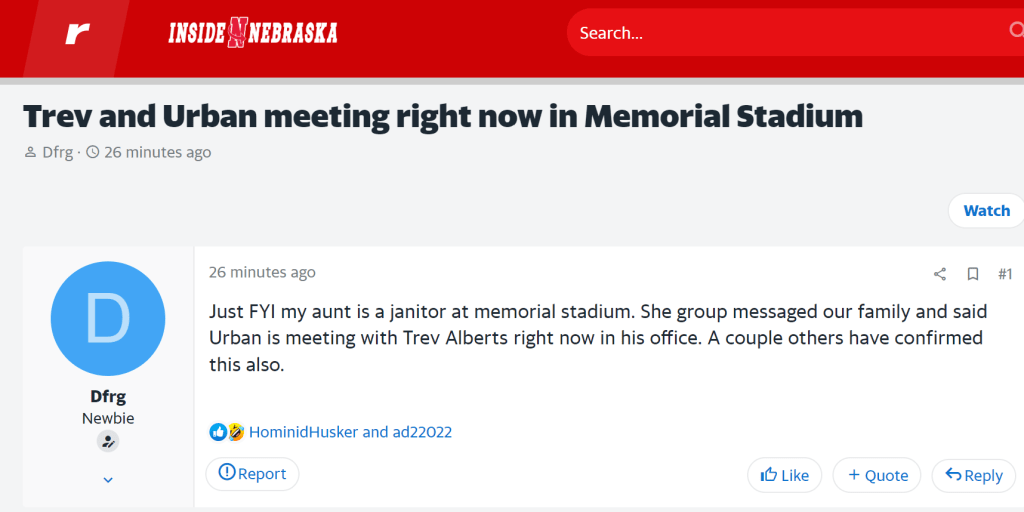Reply to the post

coord(973,475)
